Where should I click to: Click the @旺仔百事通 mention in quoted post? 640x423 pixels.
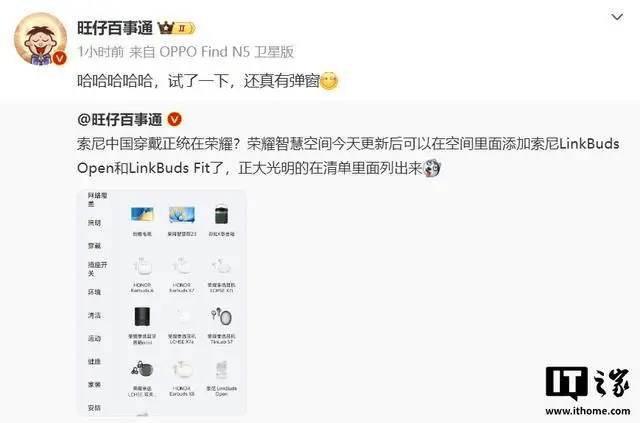[120, 119]
